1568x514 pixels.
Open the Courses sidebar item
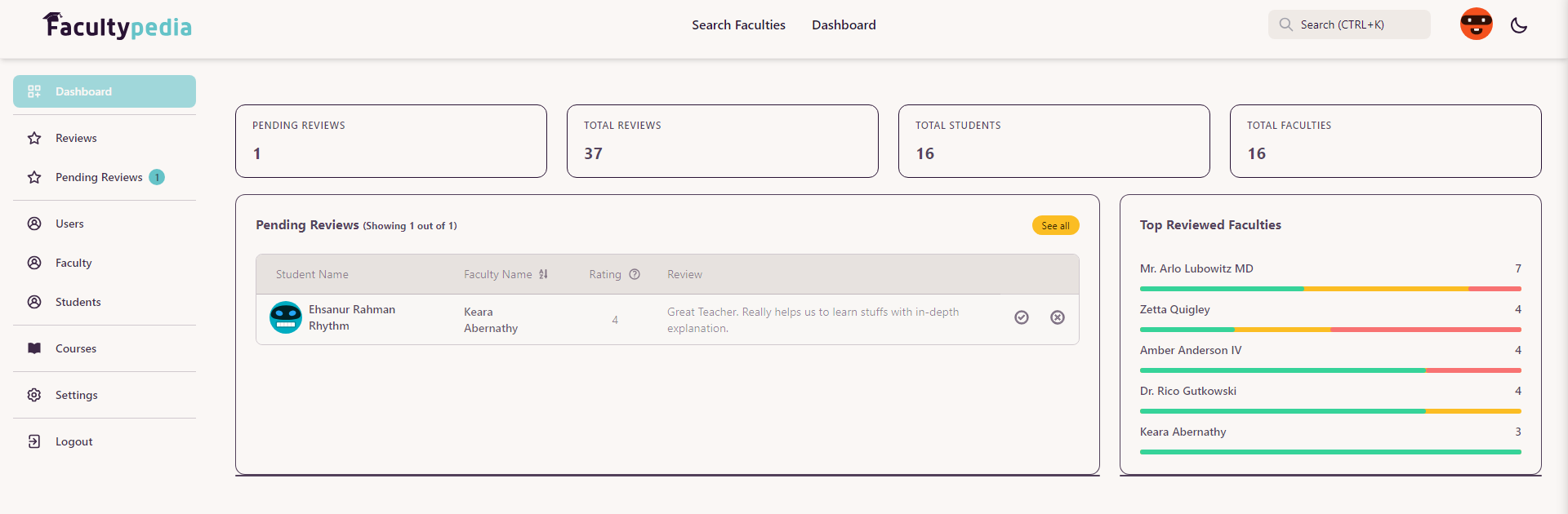pyautogui.click(x=105, y=348)
